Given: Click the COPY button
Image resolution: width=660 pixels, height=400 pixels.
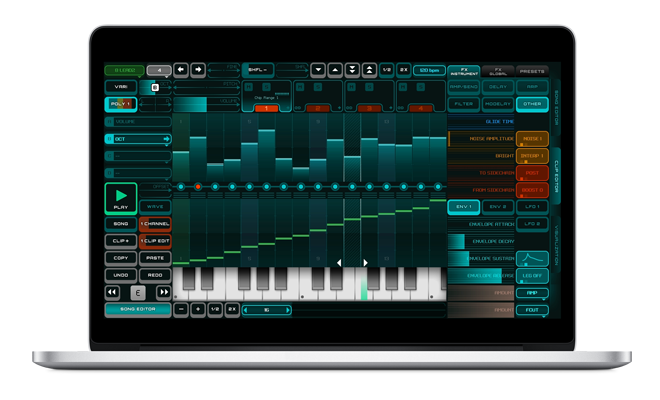Looking at the screenshot, I should click(x=121, y=258).
